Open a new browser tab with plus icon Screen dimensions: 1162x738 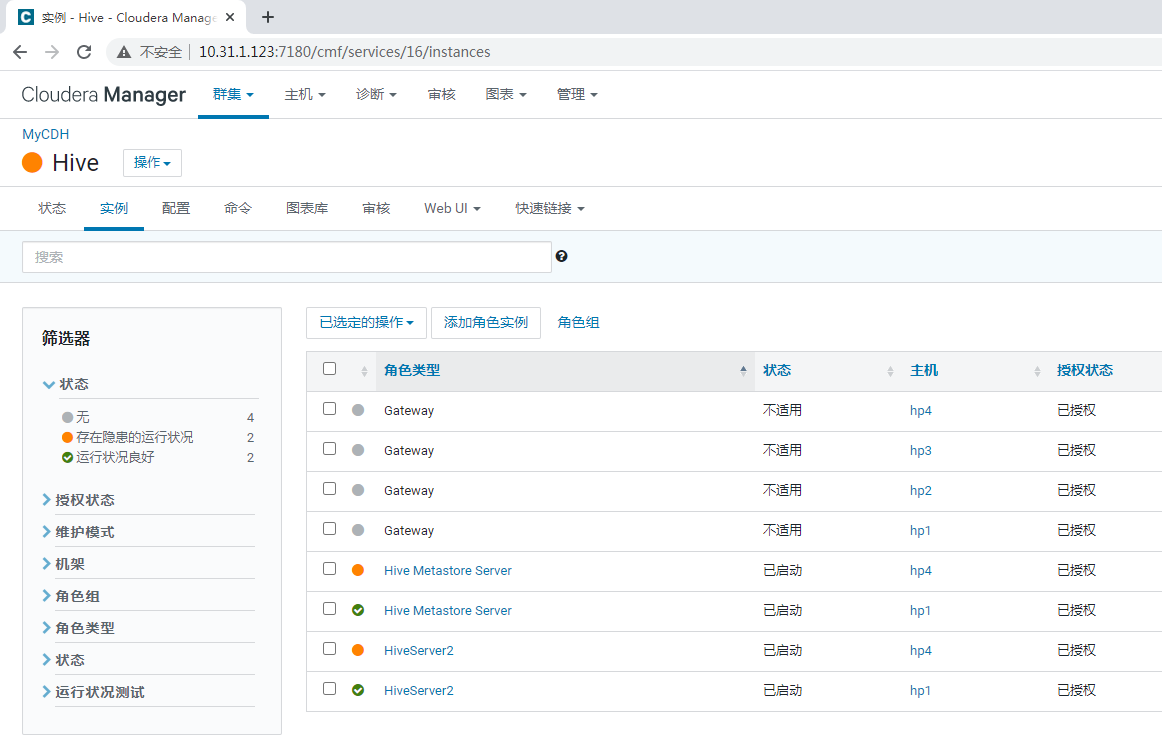[268, 17]
